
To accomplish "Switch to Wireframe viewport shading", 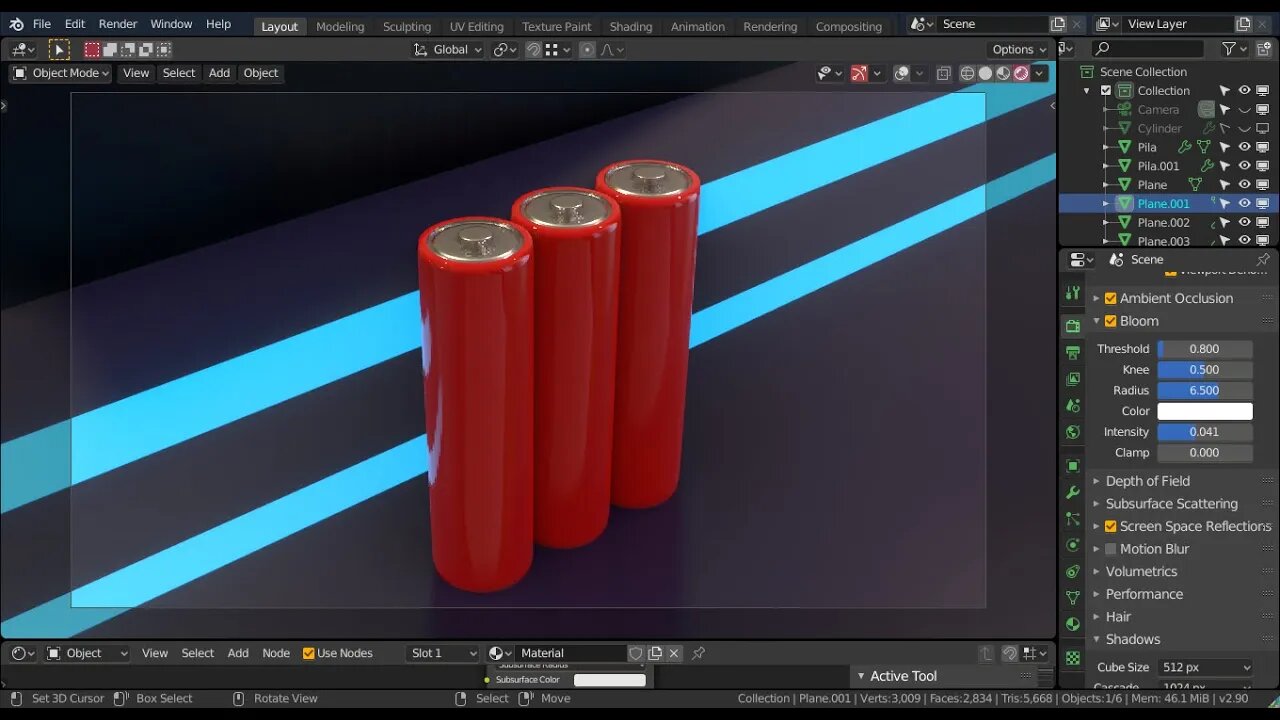I will click(x=967, y=73).
